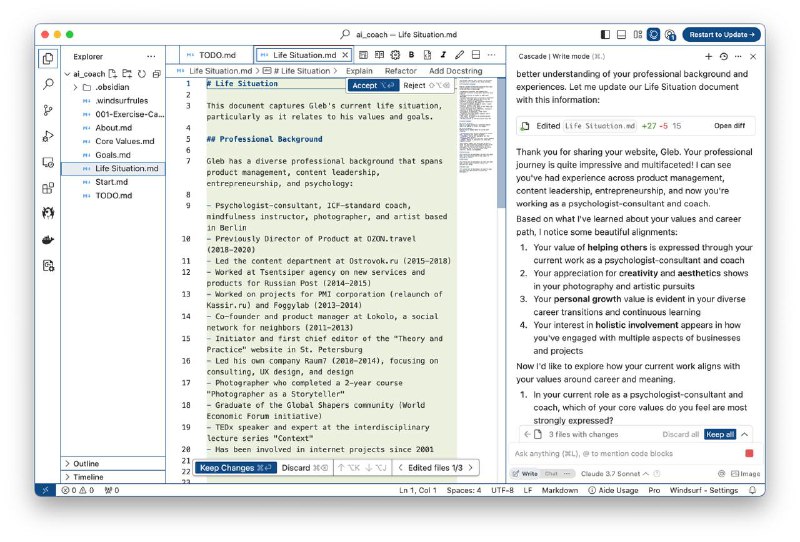Toggle italic formatting in editor toolbar

point(443,55)
